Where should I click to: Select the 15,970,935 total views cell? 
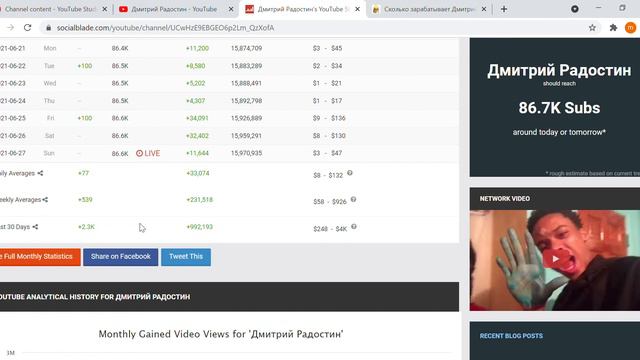(247, 153)
